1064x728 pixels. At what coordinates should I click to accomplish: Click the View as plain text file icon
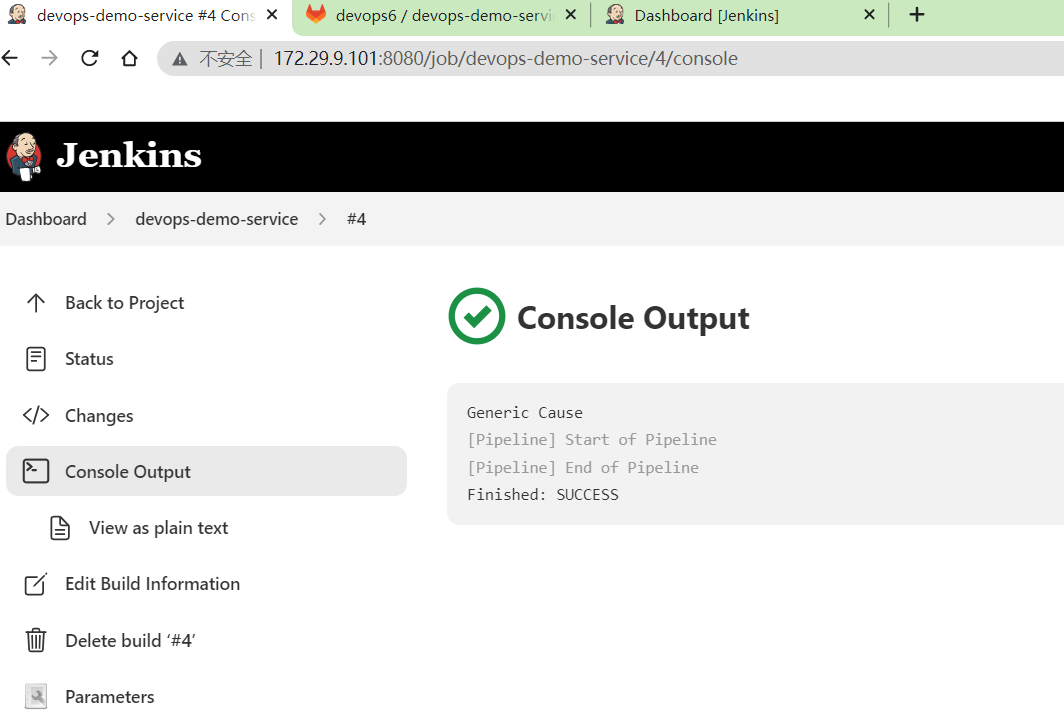click(x=60, y=528)
